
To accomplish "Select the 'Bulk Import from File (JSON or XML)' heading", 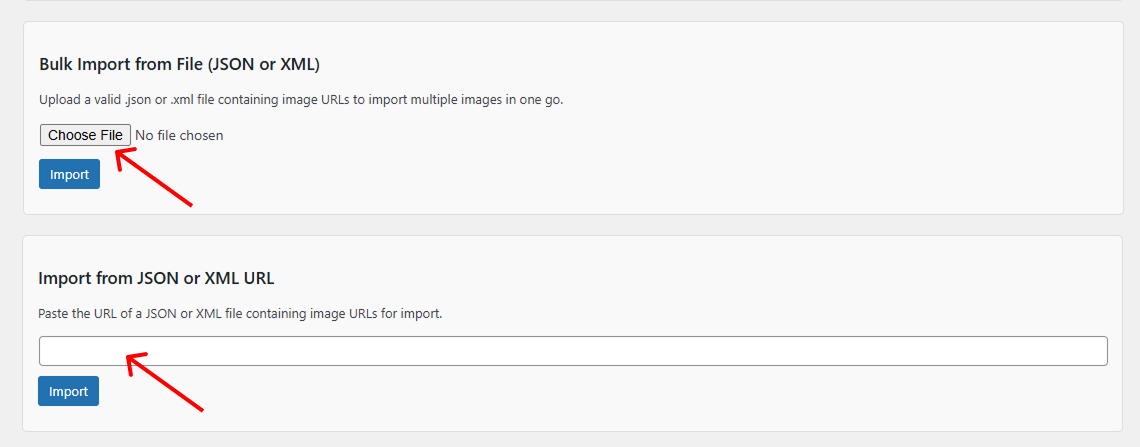I will coord(180,64).
